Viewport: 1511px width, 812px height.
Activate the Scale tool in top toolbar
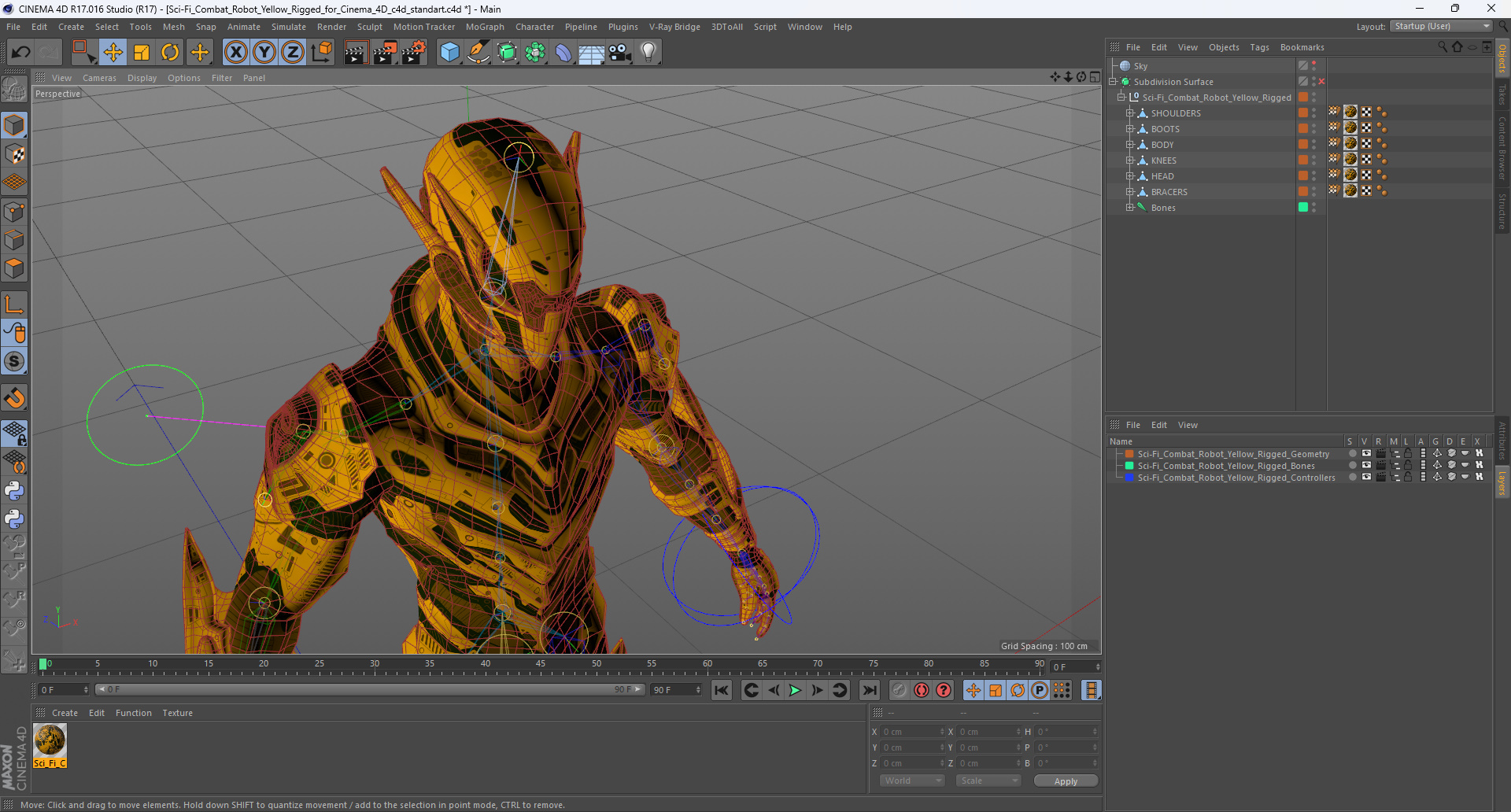[142, 53]
